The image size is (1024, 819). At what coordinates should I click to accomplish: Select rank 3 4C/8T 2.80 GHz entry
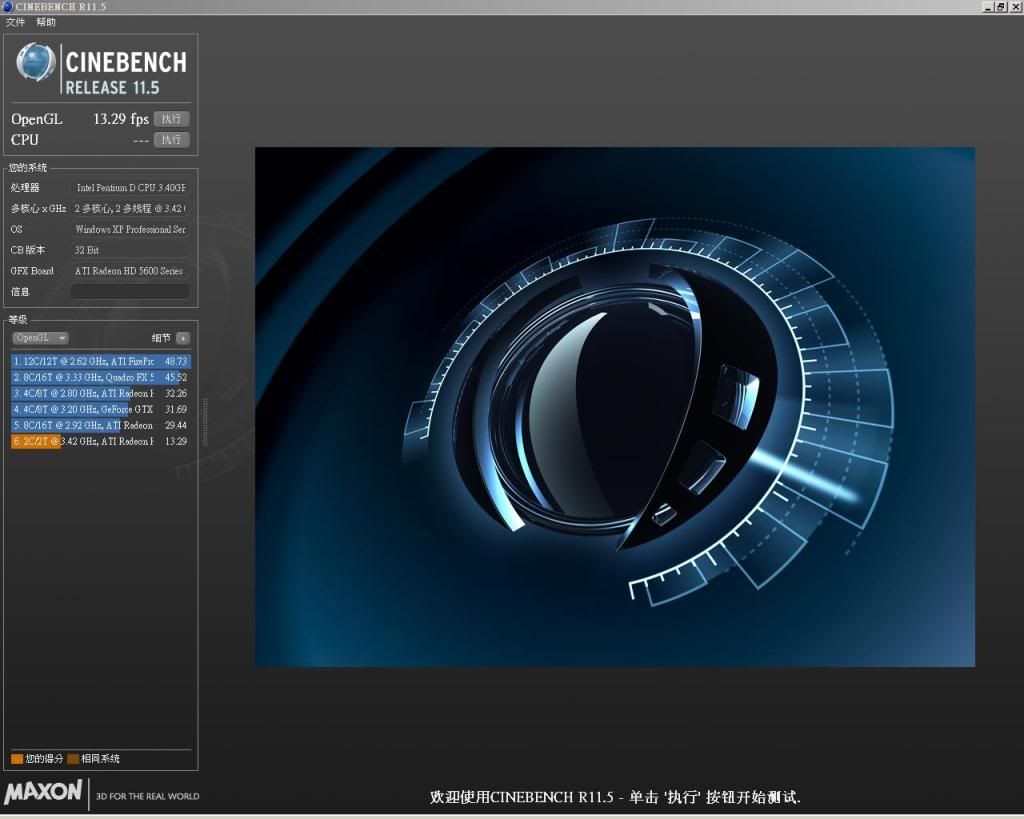click(x=99, y=393)
